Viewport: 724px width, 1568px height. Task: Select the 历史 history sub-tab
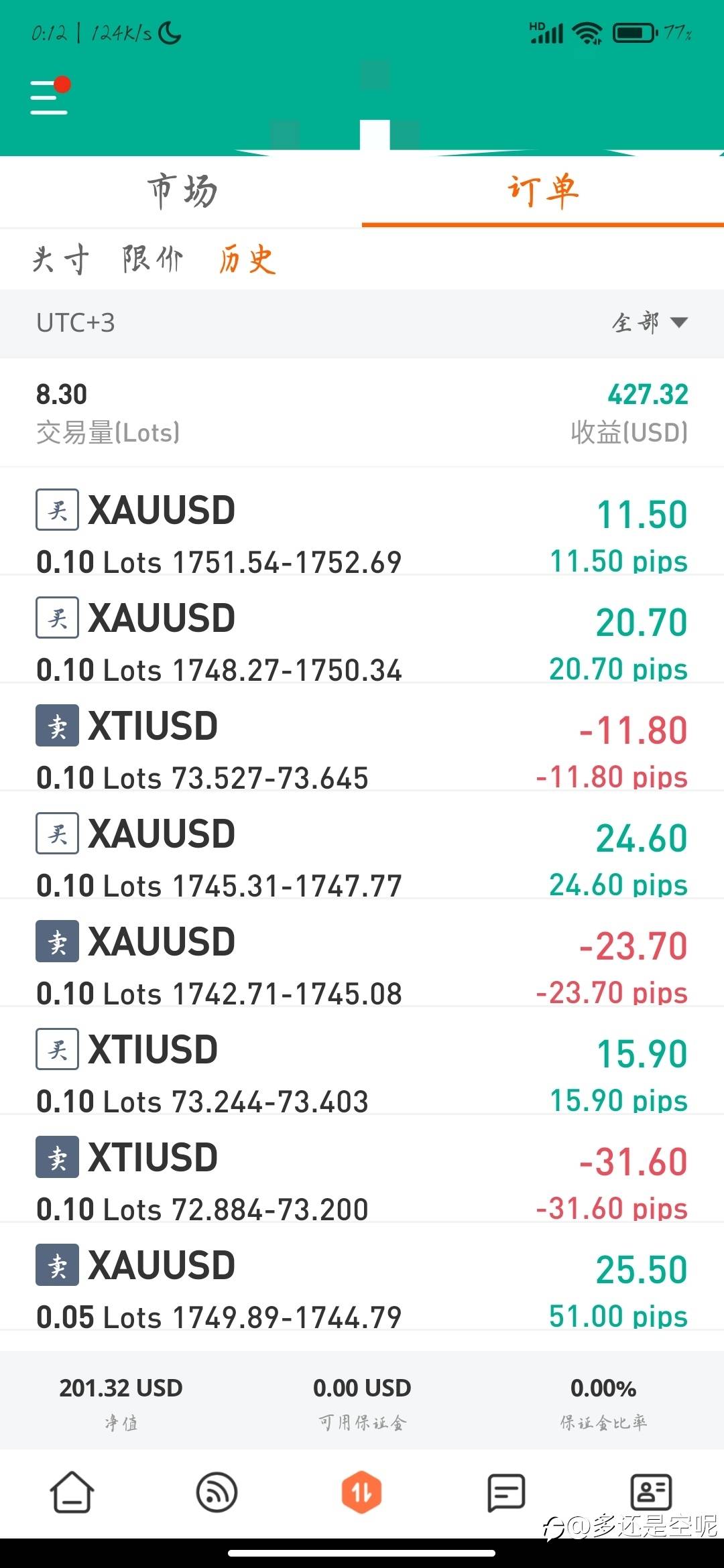click(x=247, y=259)
